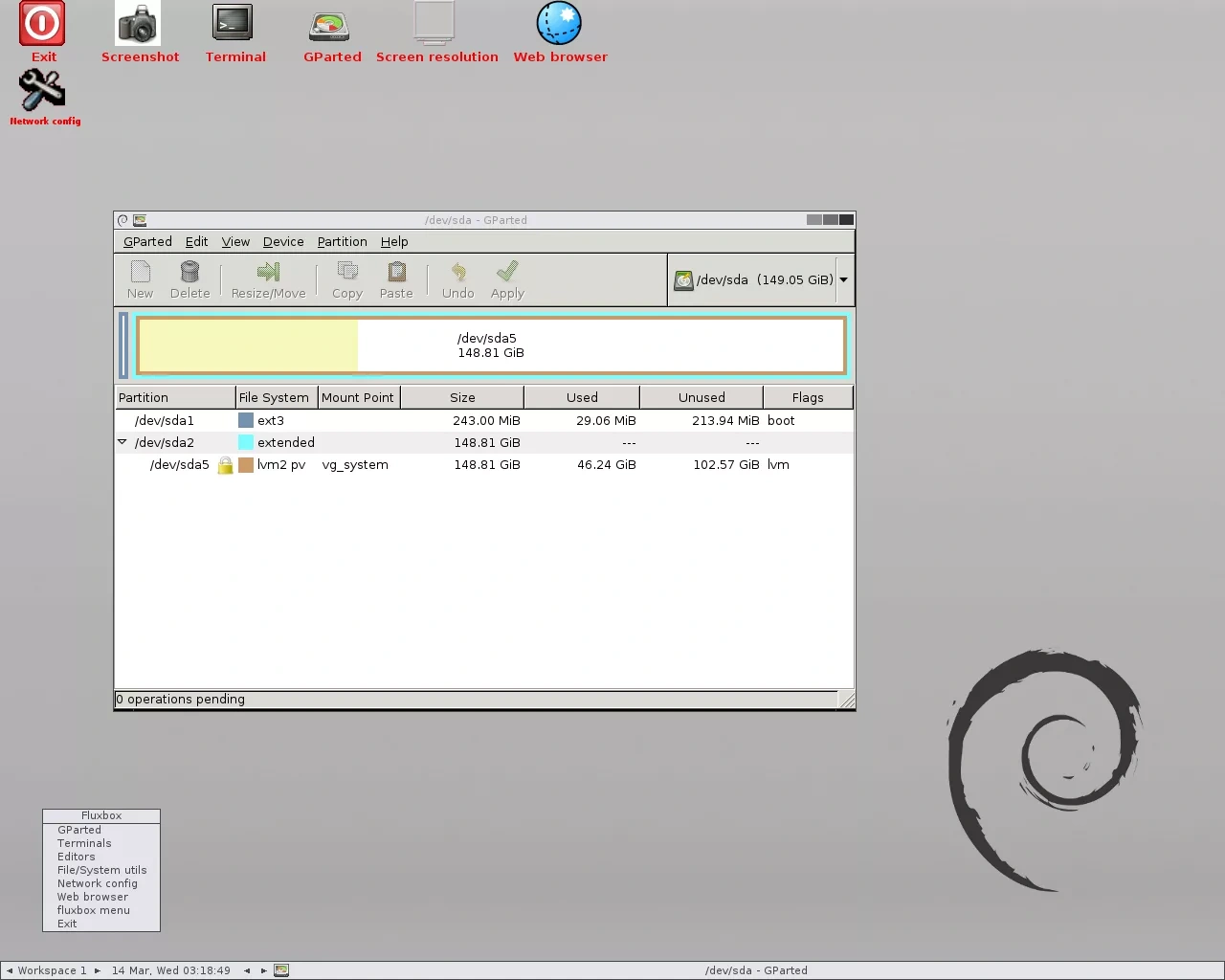This screenshot has width=1225, height=980.
Task: Select the yellow used-space area of /dev/sda5
Action: (x=249, y=345)
